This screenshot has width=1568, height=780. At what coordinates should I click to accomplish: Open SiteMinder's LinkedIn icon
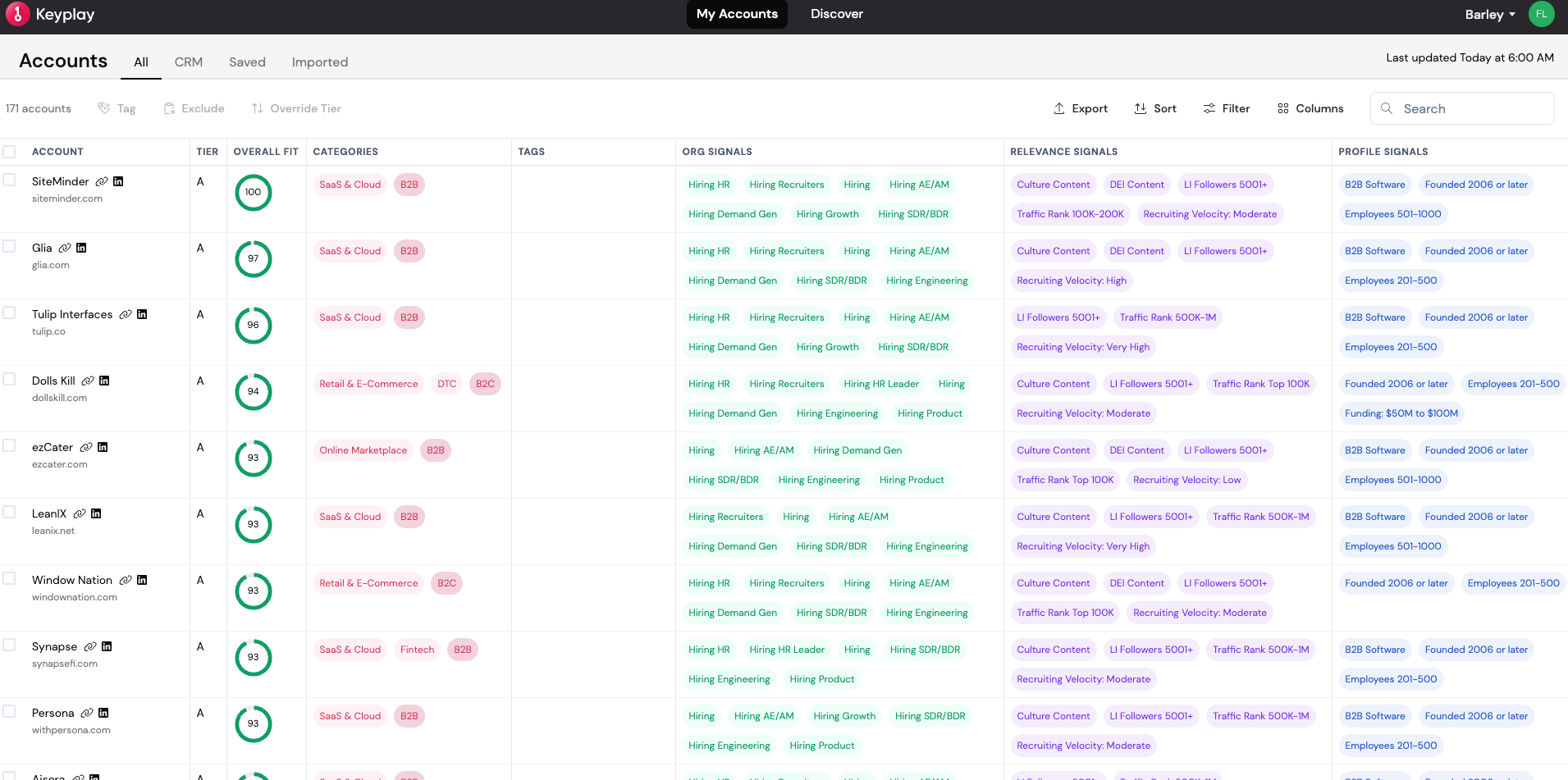(x=118, y=181)
